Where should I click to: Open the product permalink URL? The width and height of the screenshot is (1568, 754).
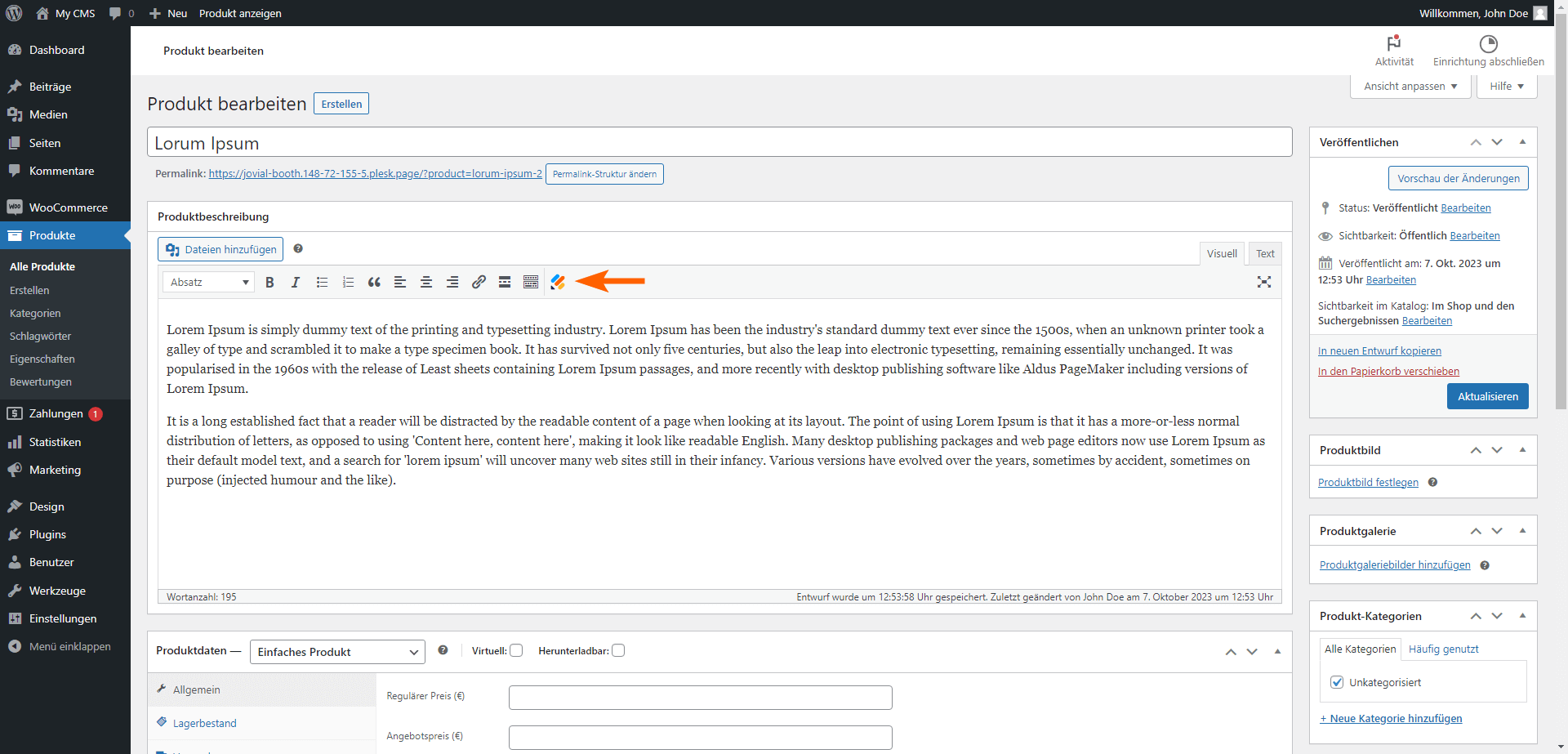pyautogui.click(x=375, y=174)
